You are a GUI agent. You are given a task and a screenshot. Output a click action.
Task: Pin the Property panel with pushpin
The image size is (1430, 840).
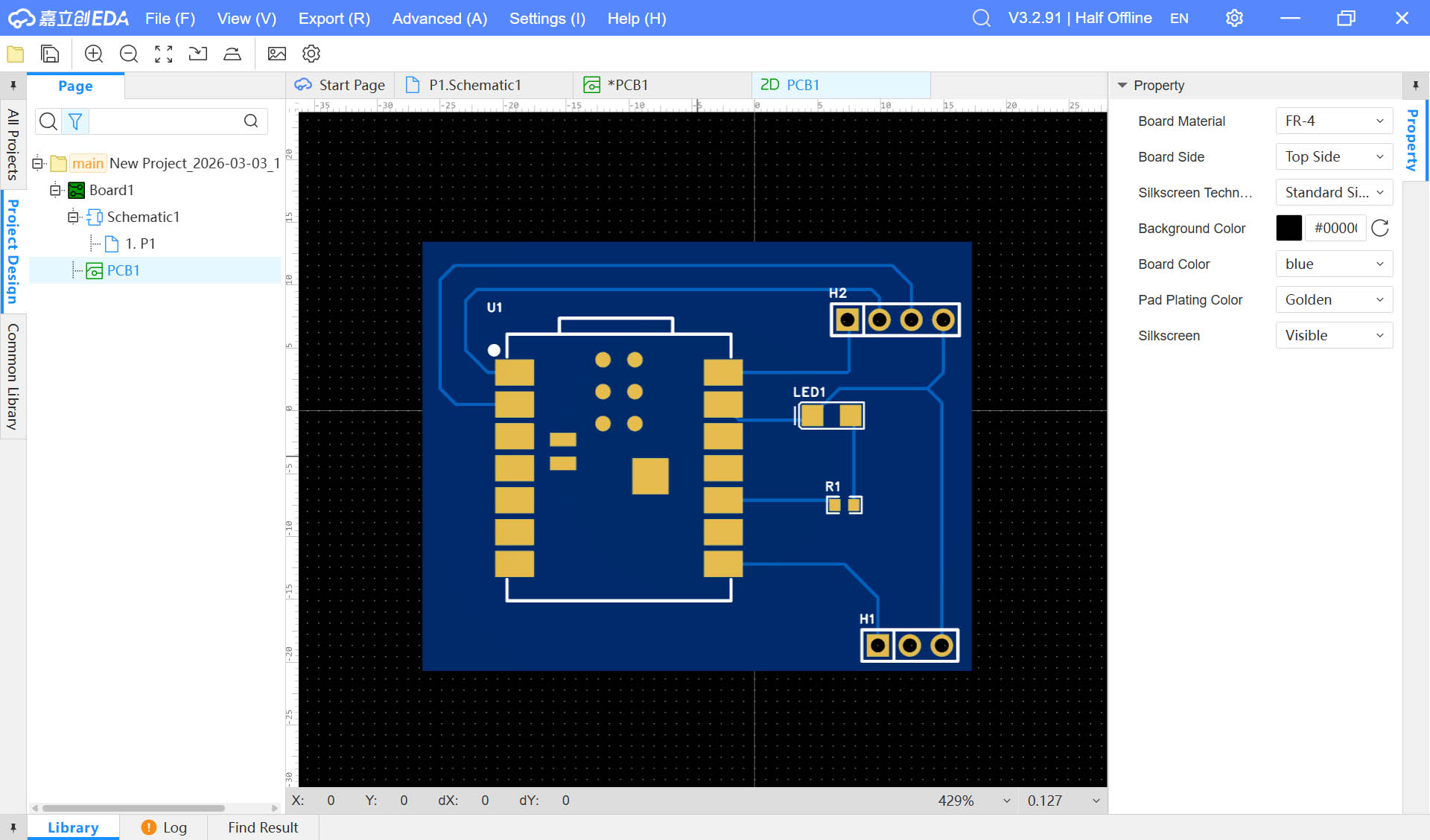(x=1415, y=86)
